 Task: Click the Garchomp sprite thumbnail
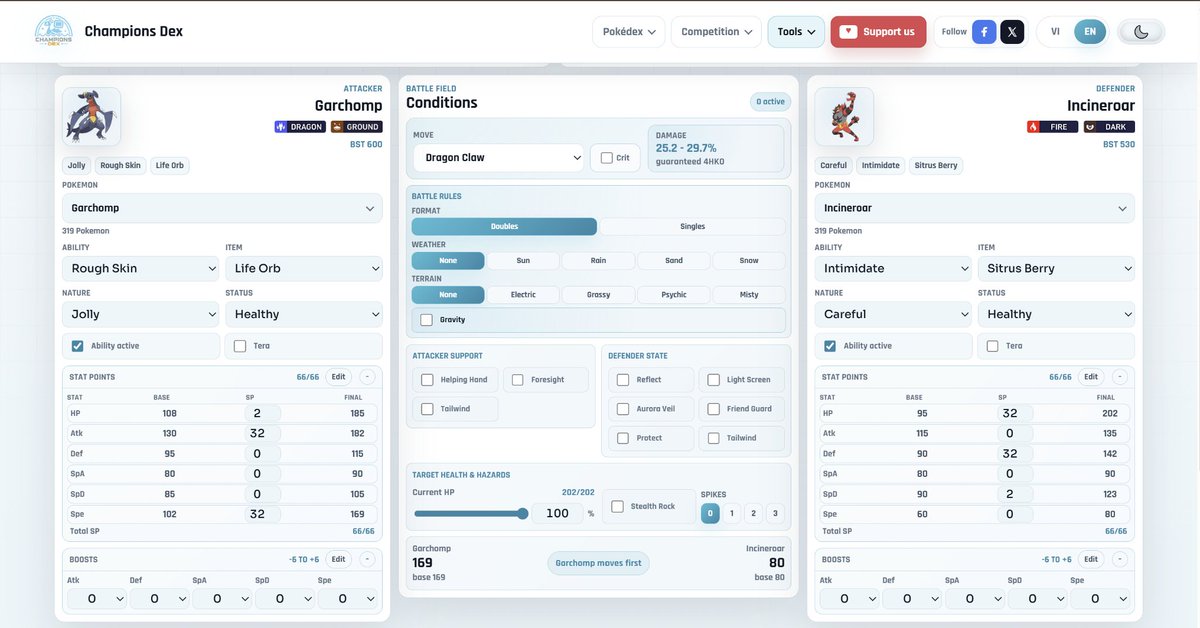tap(92, 117)
